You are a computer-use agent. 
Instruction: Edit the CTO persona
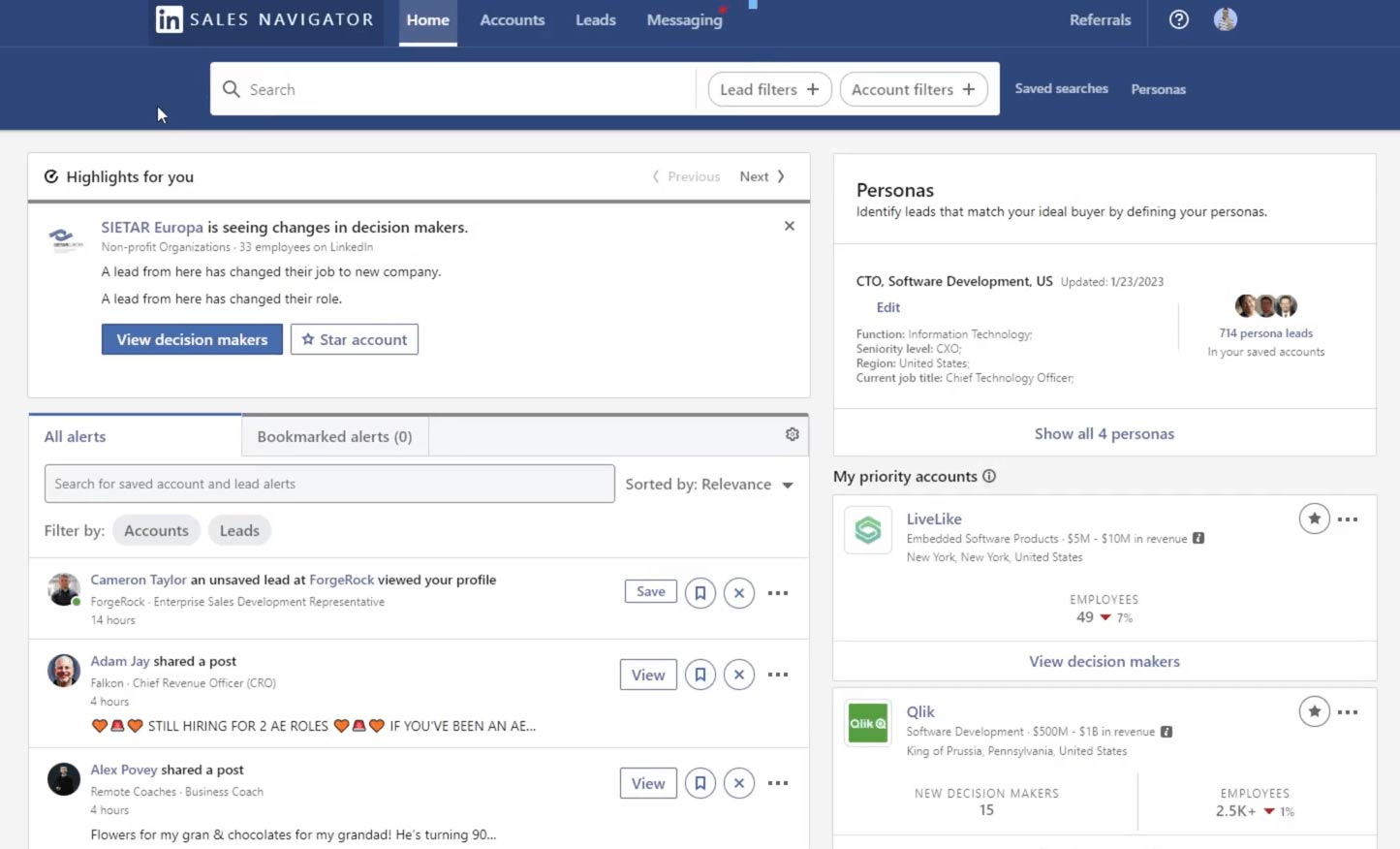click(x=888, y=307)
